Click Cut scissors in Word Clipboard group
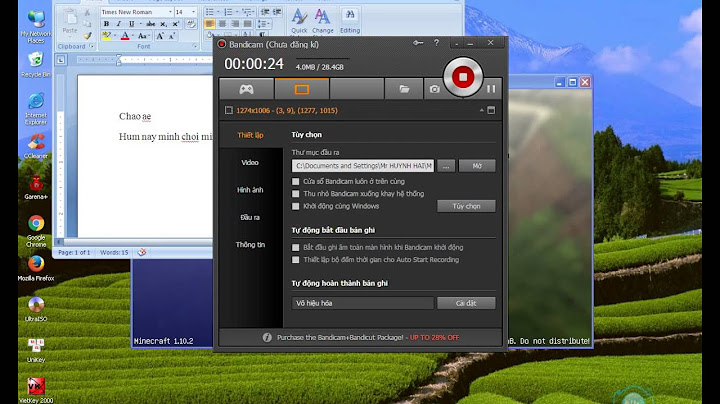This screenshot has height=404, width=720. click(87, 13)
